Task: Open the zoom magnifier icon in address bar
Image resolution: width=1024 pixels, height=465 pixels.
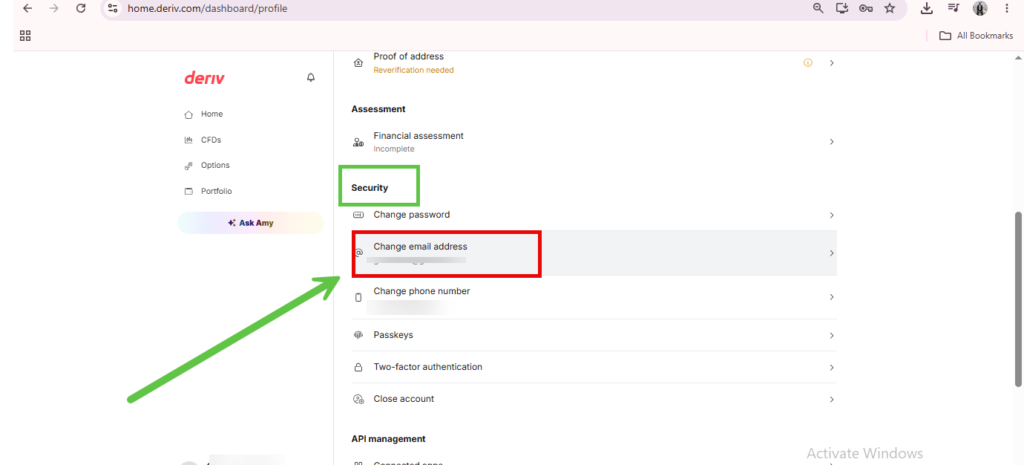Action: 818,8
